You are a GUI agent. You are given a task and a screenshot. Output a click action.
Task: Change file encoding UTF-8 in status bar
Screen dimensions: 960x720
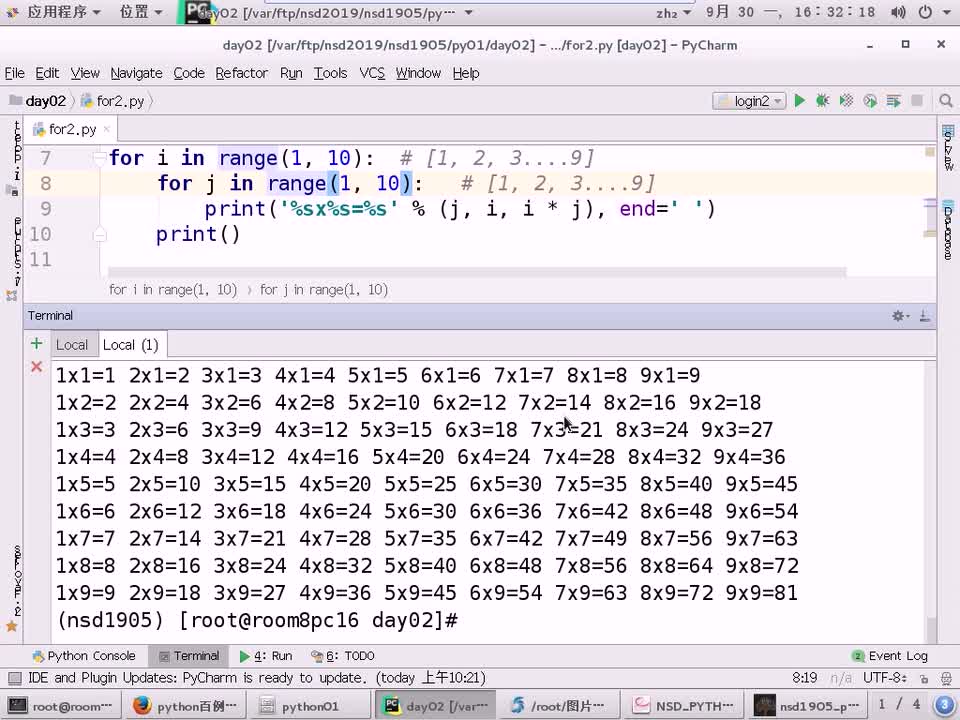click(x=884, y=678)
